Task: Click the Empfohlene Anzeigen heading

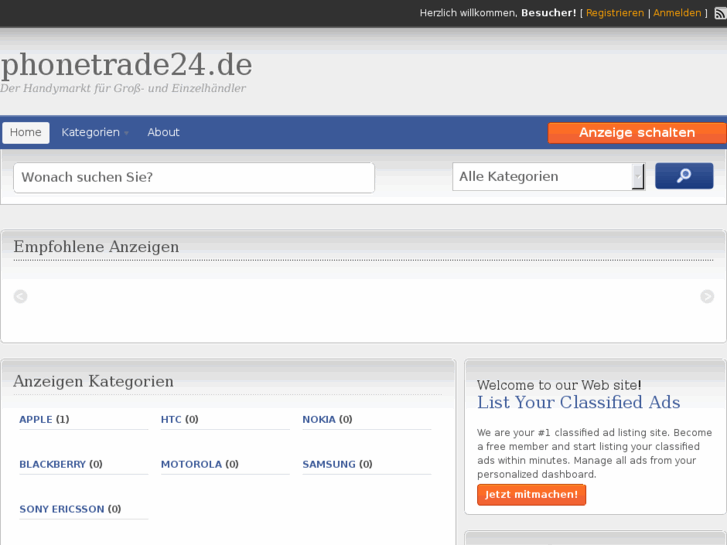Action: (x=96, y=246)
